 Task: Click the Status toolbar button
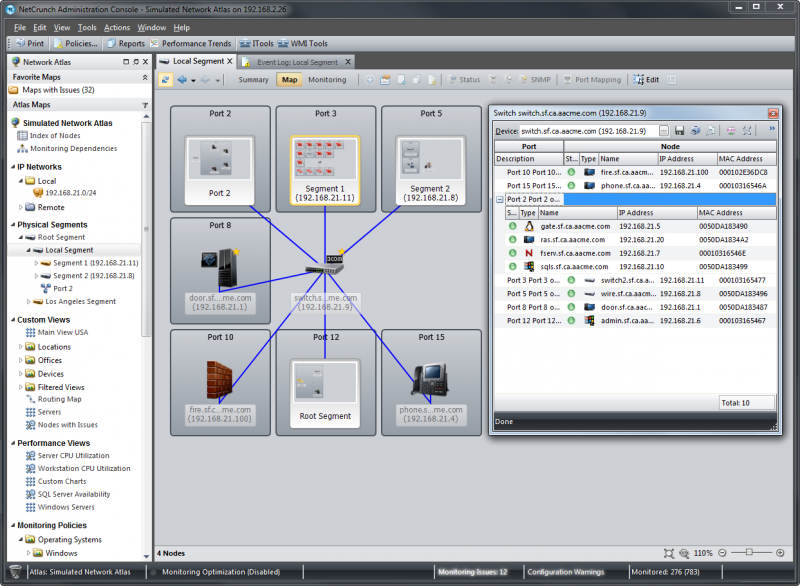[464, 80]
